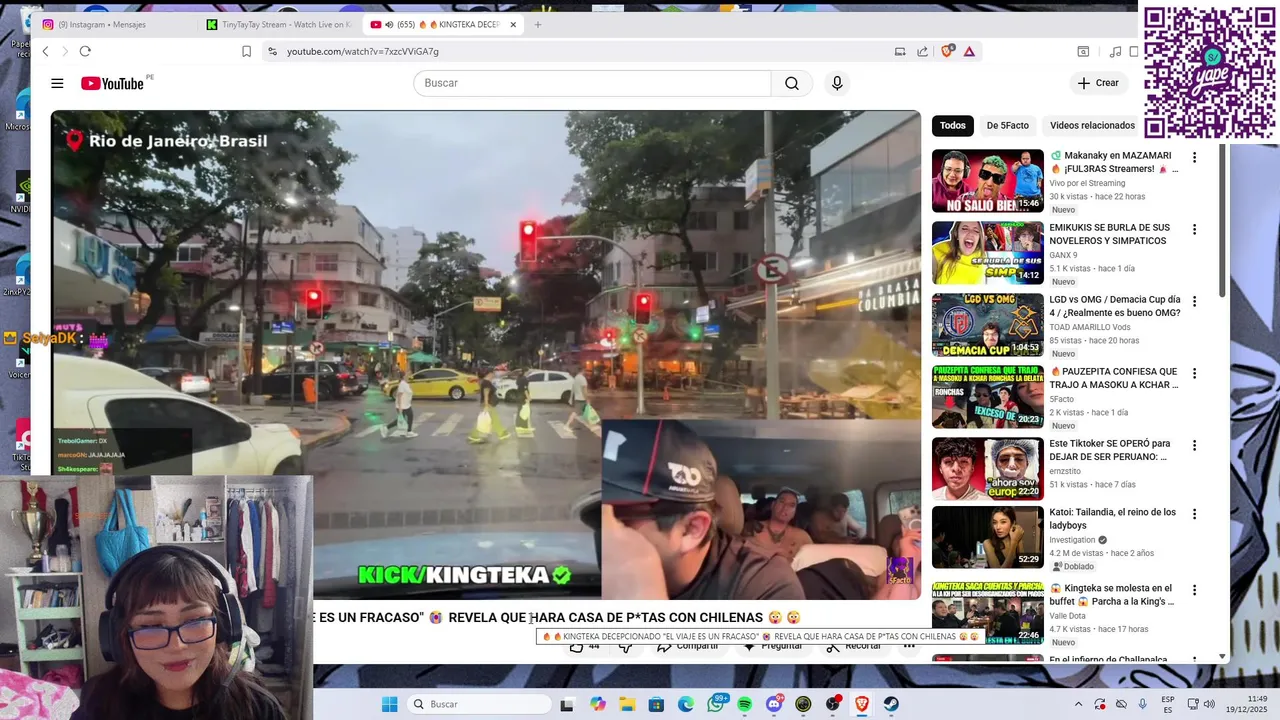The width and height of the screenshot is (1280, 720).
Task: Open options menu for EMIKUKIS video
Action: (1193, 229)
